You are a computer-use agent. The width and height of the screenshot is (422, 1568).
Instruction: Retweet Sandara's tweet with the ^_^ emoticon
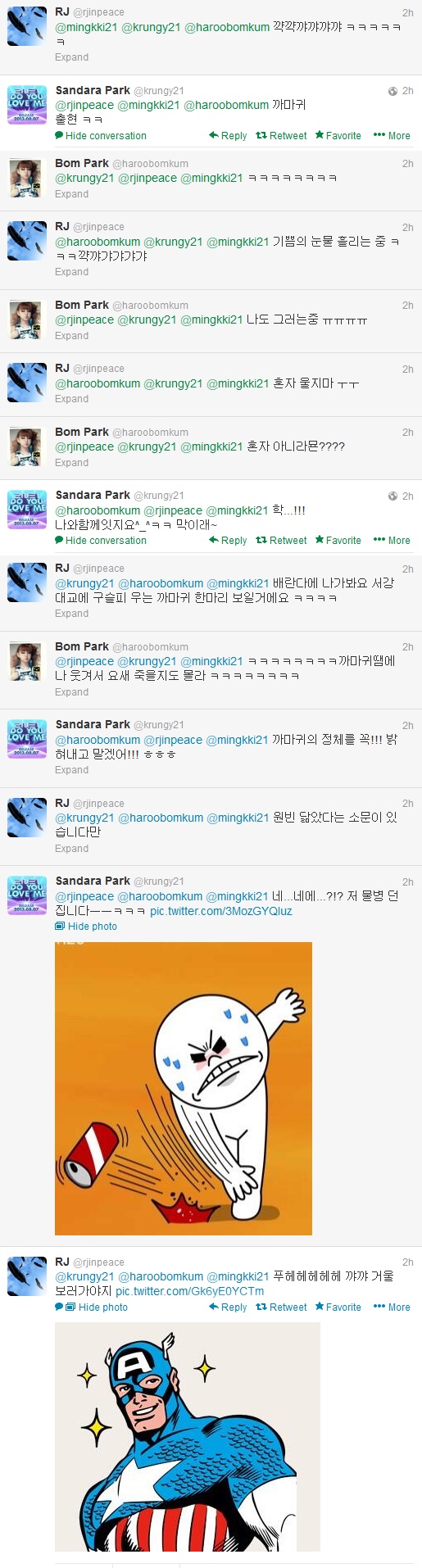tap(281, 541)
